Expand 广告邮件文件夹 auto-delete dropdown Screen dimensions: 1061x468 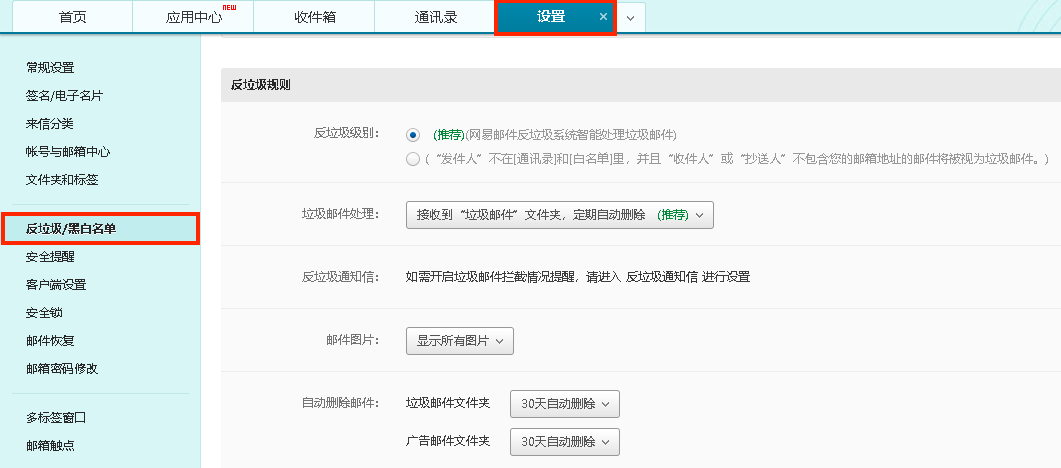tap(564, 442)
